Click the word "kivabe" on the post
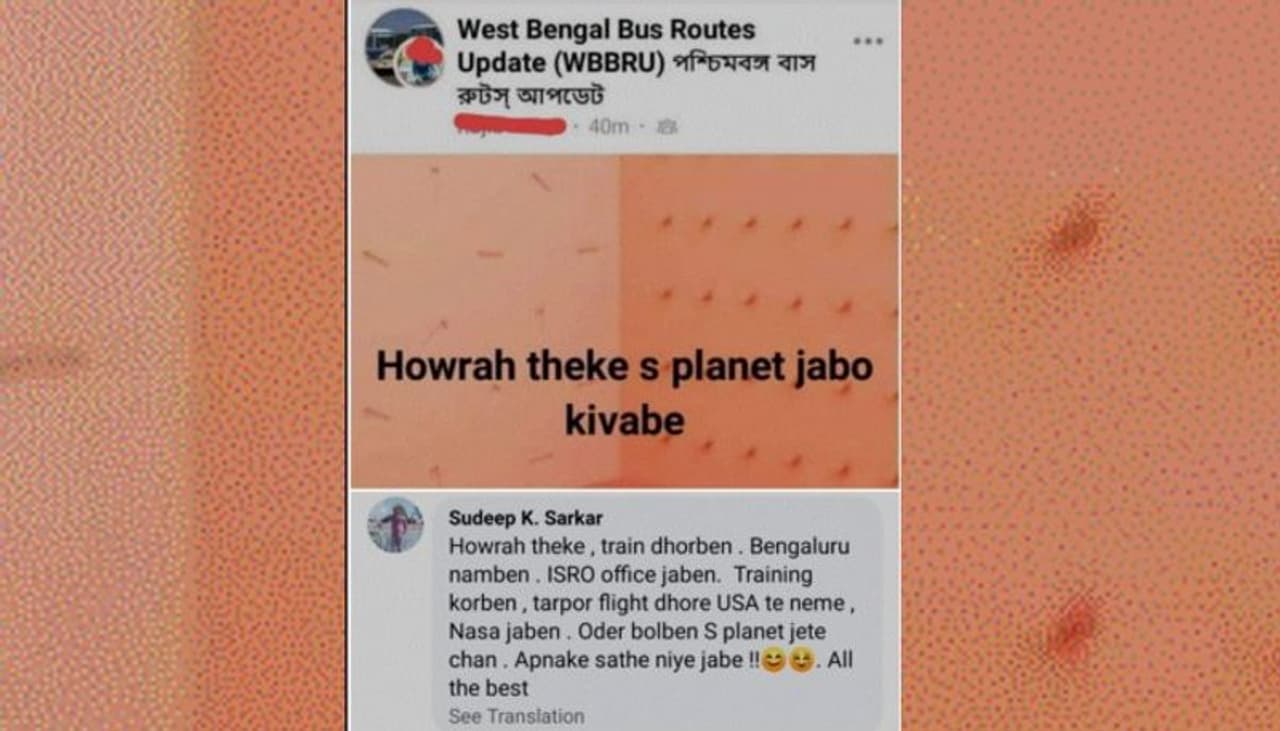The image size is (1280, 731). coord(625,420)
